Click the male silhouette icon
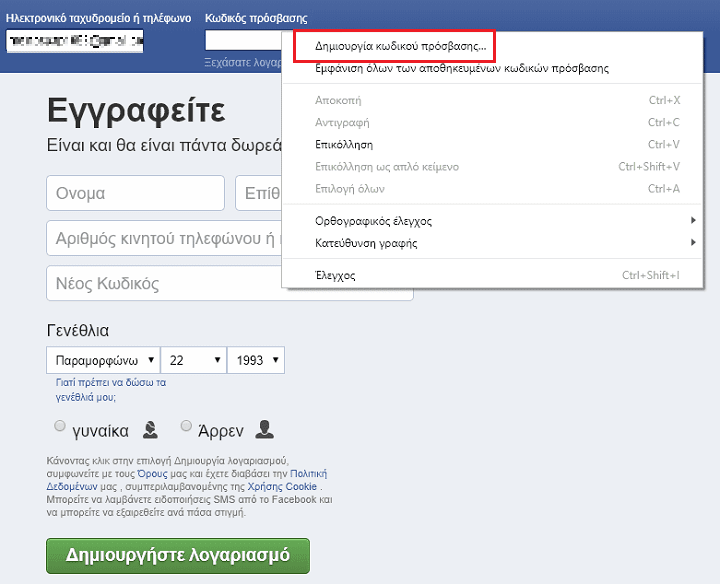This screenshot has height=584, width=720. click(x=264, y=430)
